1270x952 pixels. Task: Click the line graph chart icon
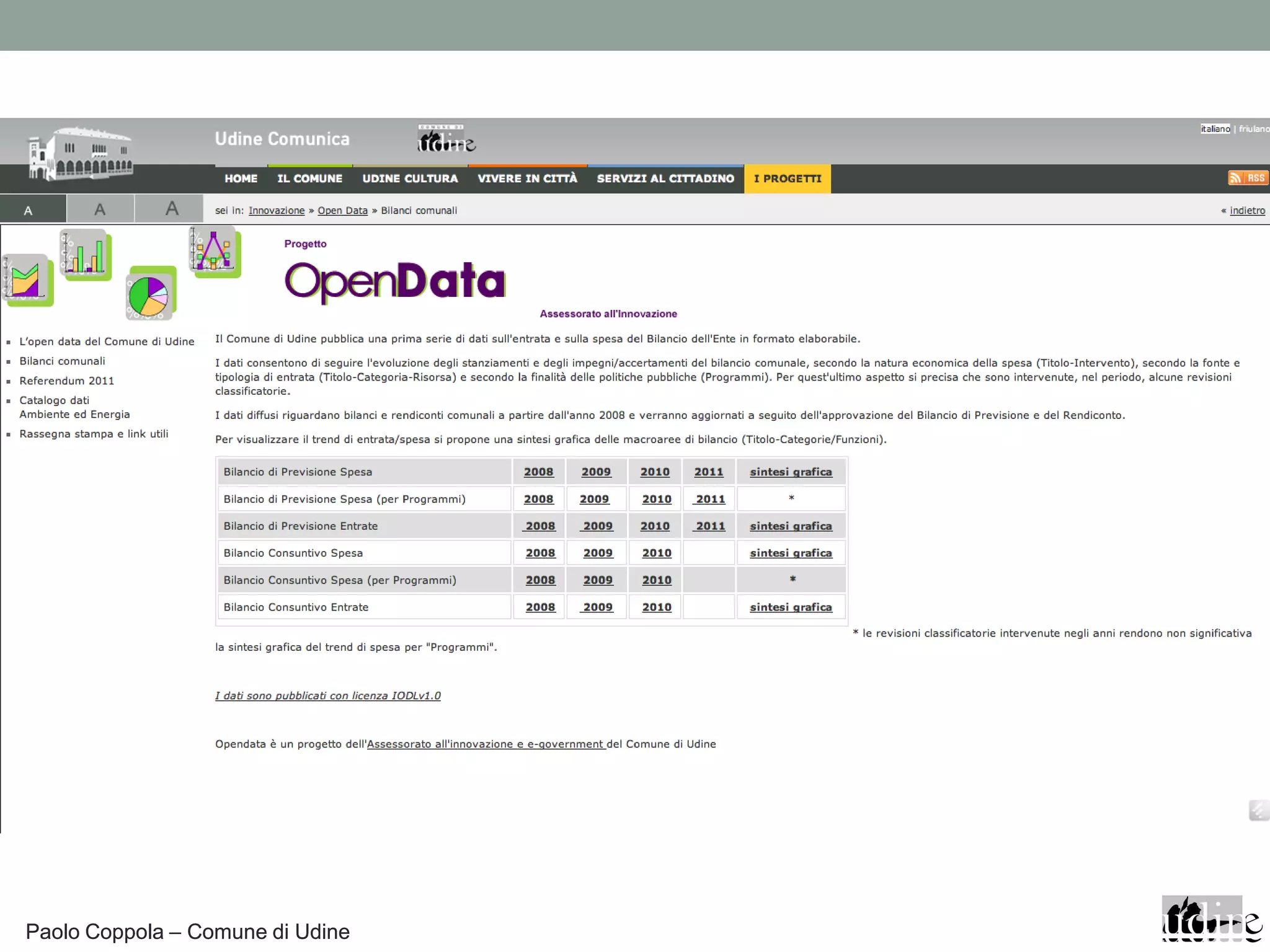213,251
